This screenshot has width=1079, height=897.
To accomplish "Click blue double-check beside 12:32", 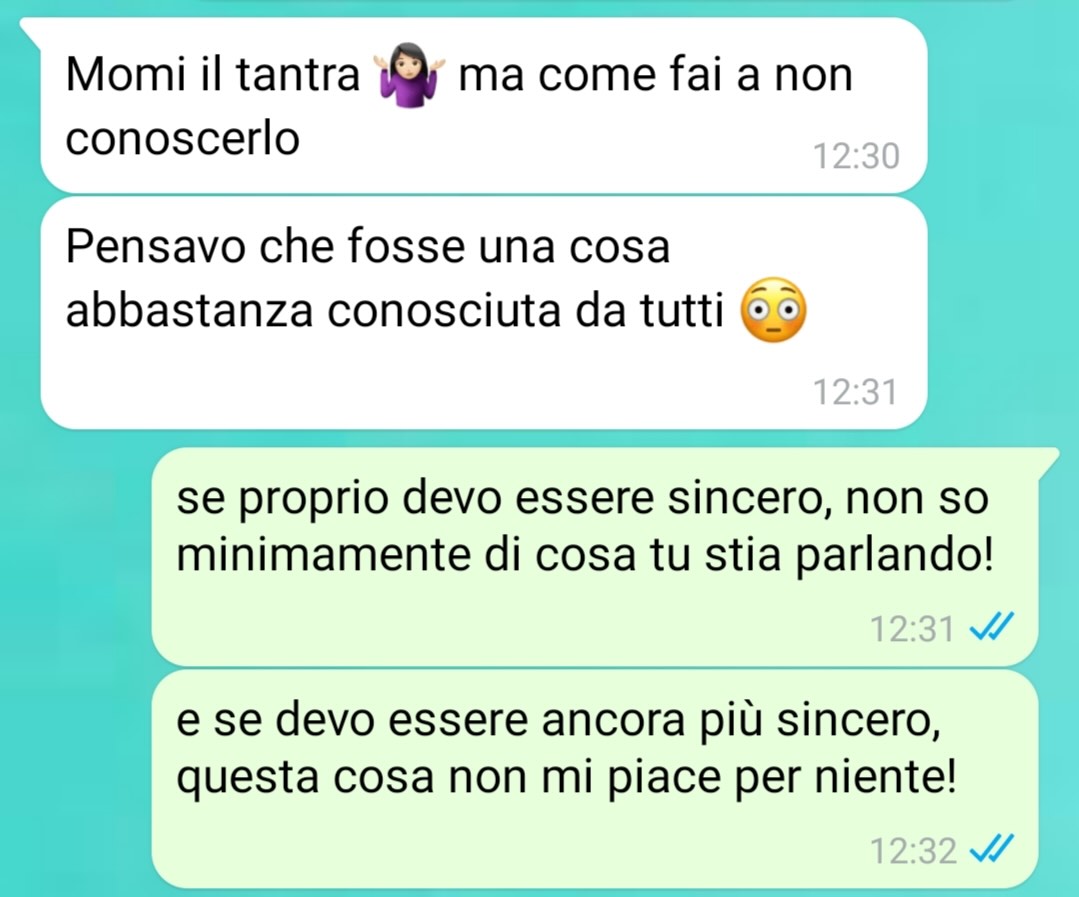I will (x=991, y=848).
